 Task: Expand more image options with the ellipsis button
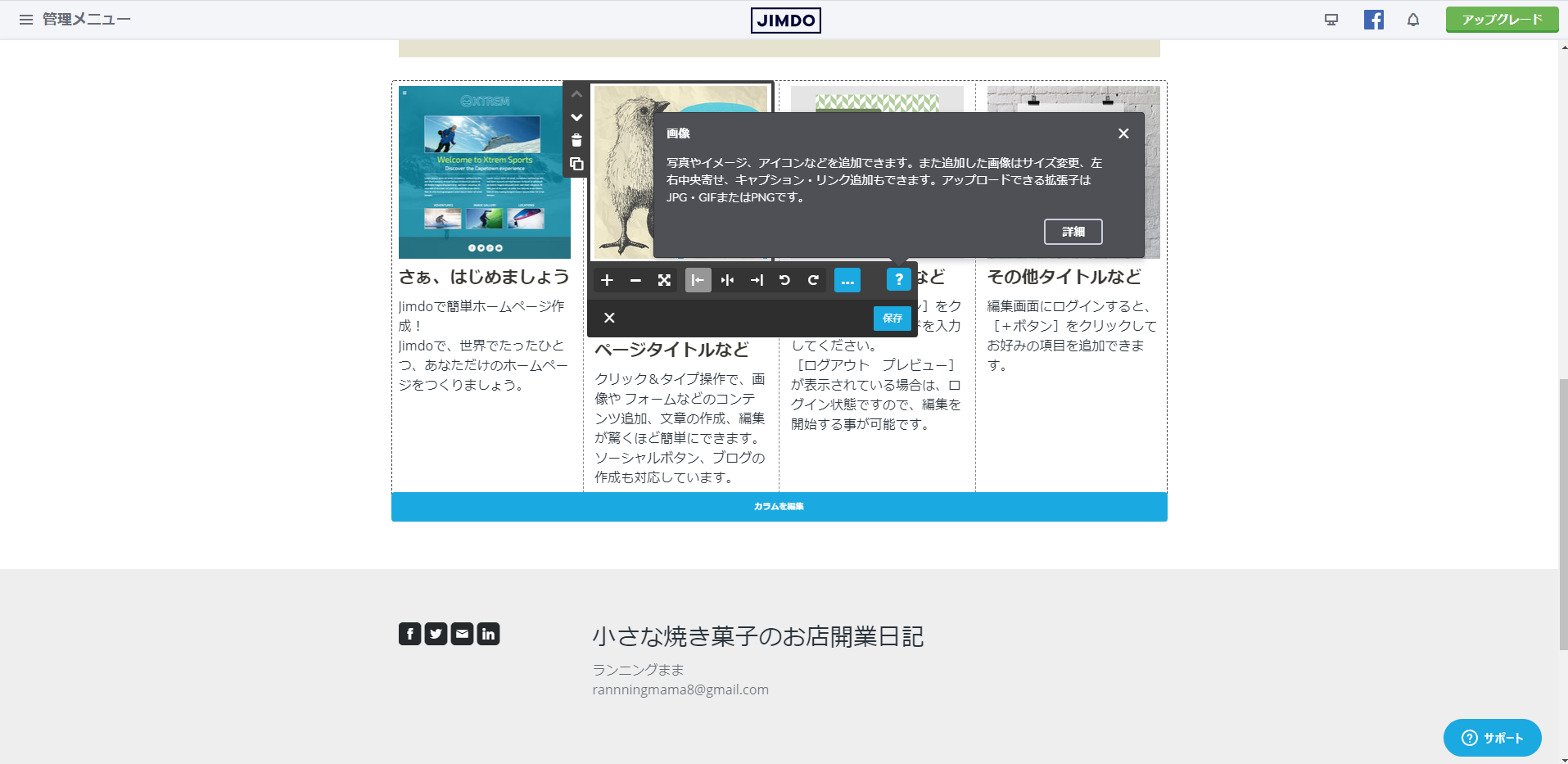pyautogui.click(x=847, y=280)
